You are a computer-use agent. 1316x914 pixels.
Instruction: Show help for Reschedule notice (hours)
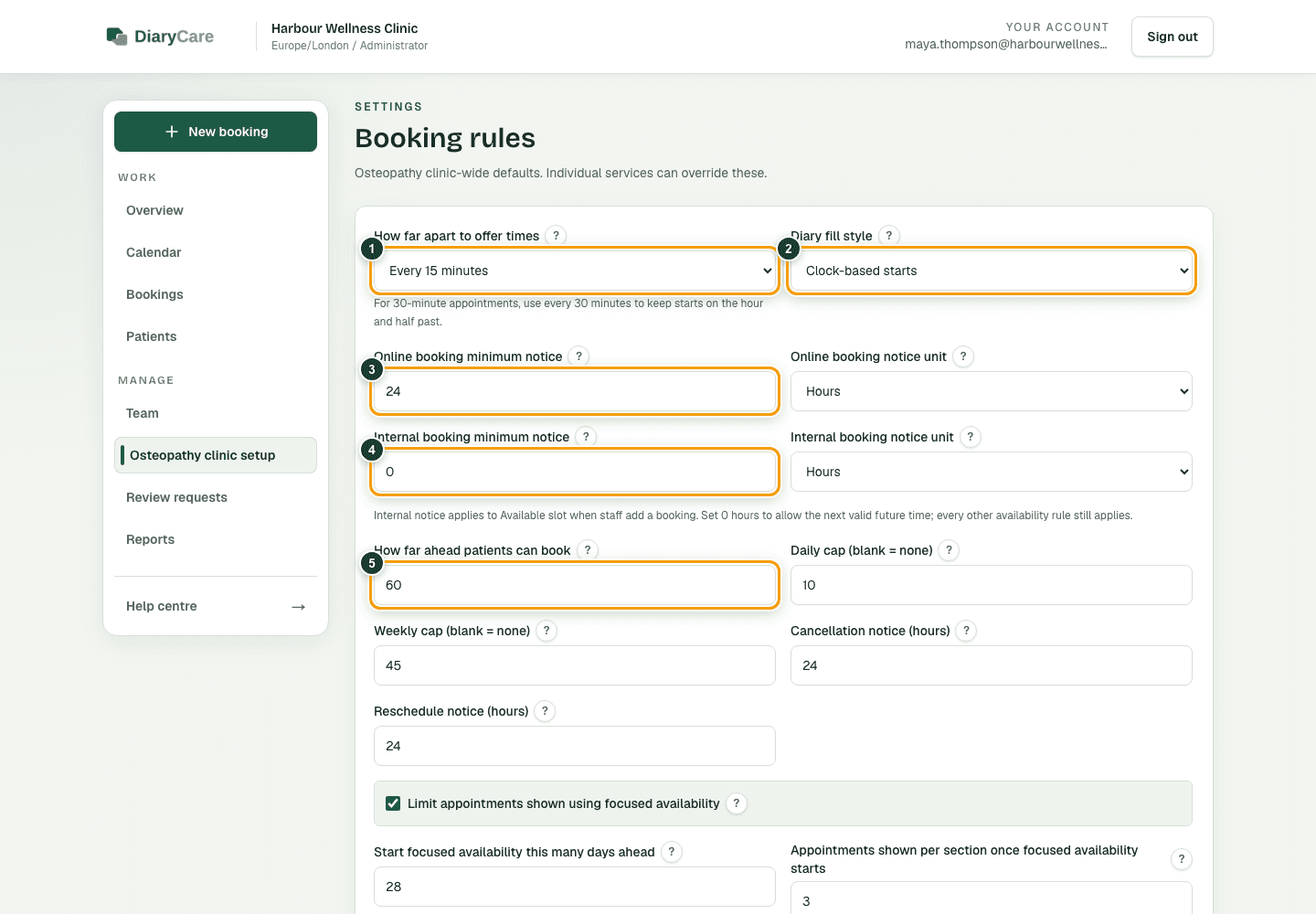(x=545, y=711)
